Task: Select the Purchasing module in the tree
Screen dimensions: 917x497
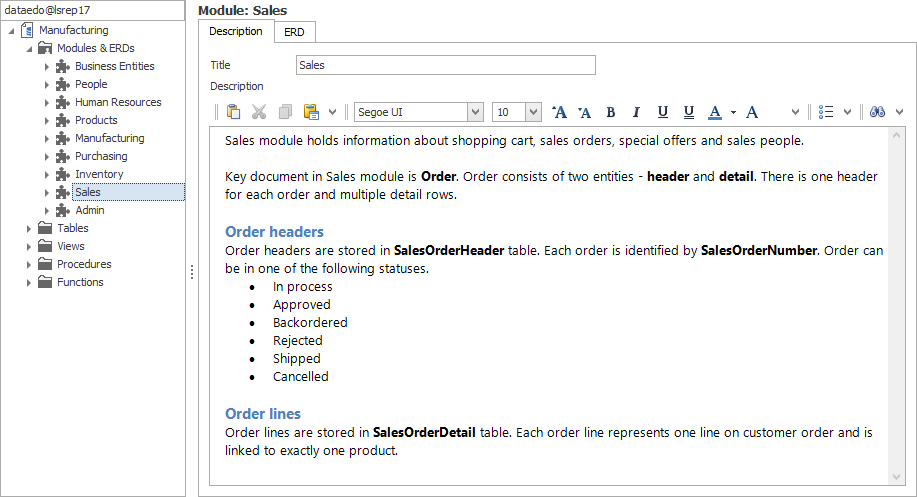Action: click(x=101, y=156)
